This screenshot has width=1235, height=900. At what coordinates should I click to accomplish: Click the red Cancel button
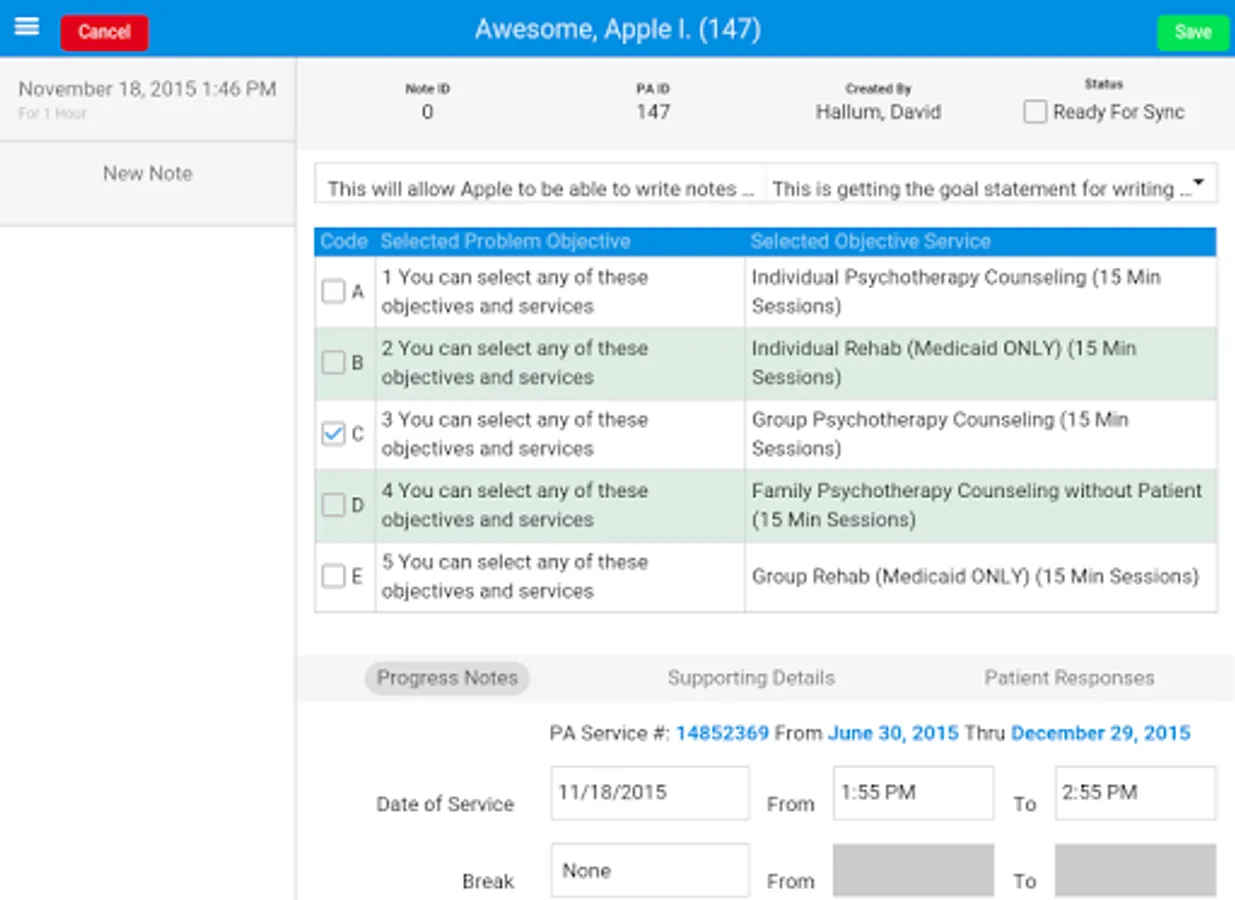coord(104,32)
